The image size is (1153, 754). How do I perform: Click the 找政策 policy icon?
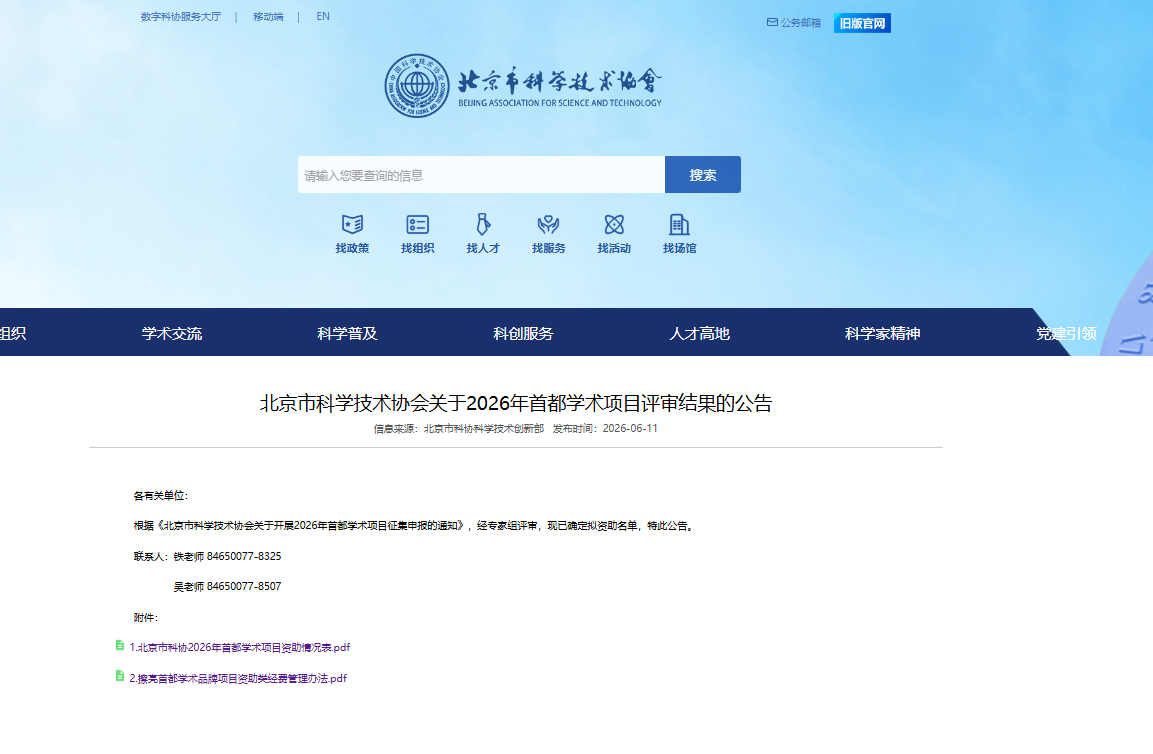coord(352,224)
